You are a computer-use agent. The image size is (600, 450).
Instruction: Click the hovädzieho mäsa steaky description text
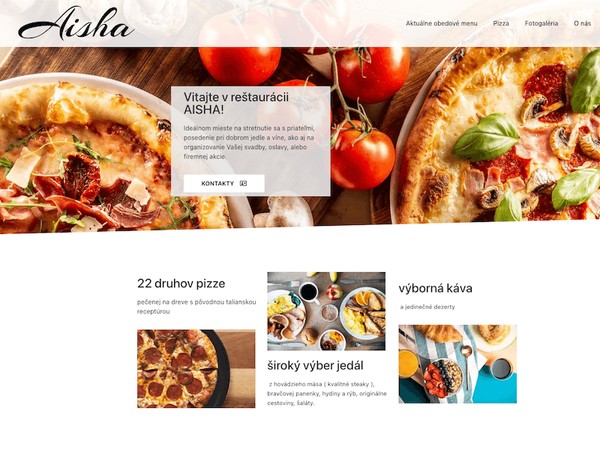pyautogui.click(x=328, y=394)
